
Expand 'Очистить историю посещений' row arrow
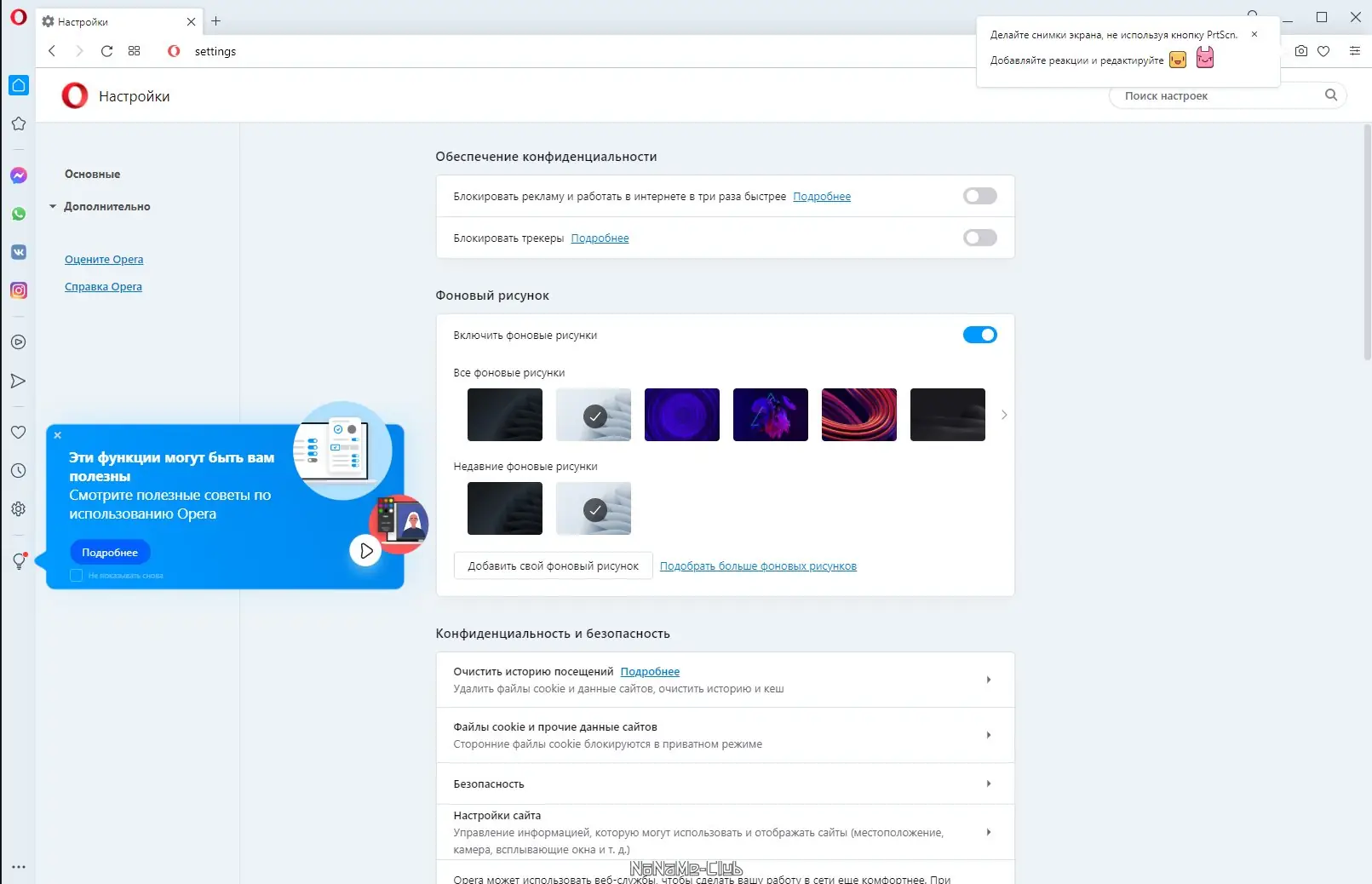click(988, 680)
